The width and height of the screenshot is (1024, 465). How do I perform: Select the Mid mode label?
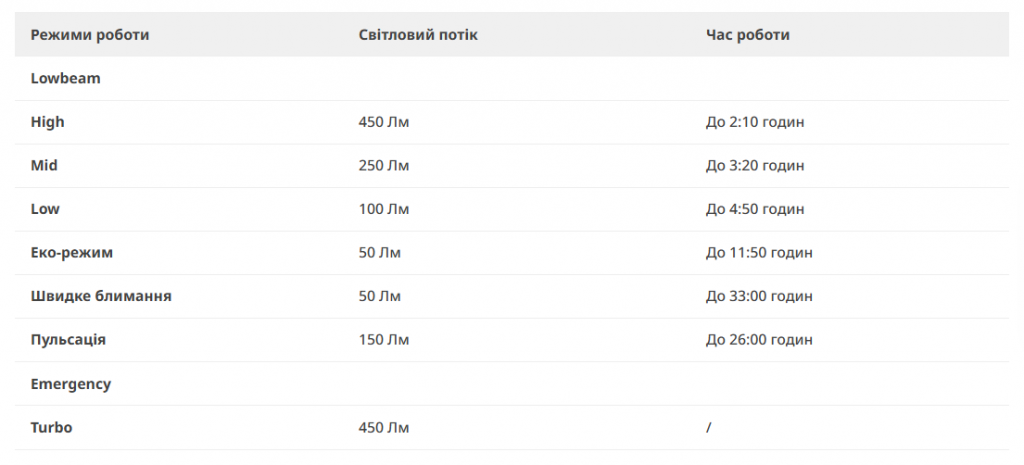pos(44,165)
